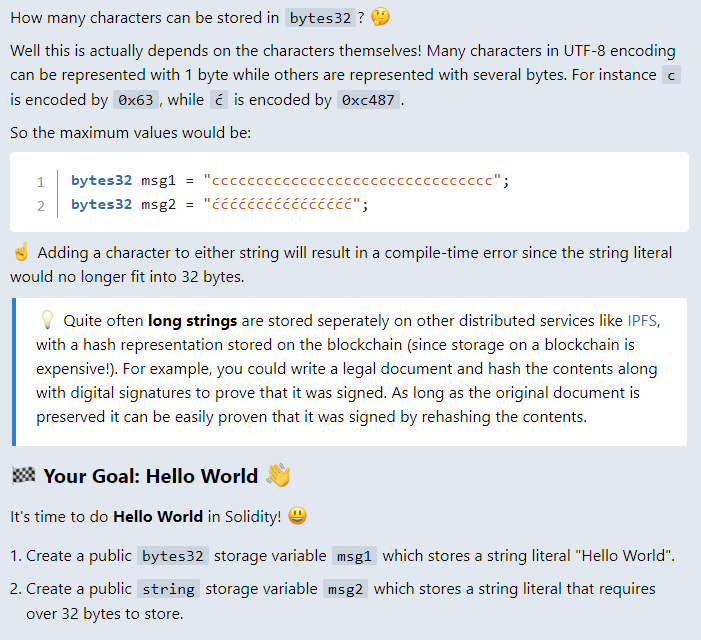Click the bytes32 code chip in the question

(x=319, y=18)
